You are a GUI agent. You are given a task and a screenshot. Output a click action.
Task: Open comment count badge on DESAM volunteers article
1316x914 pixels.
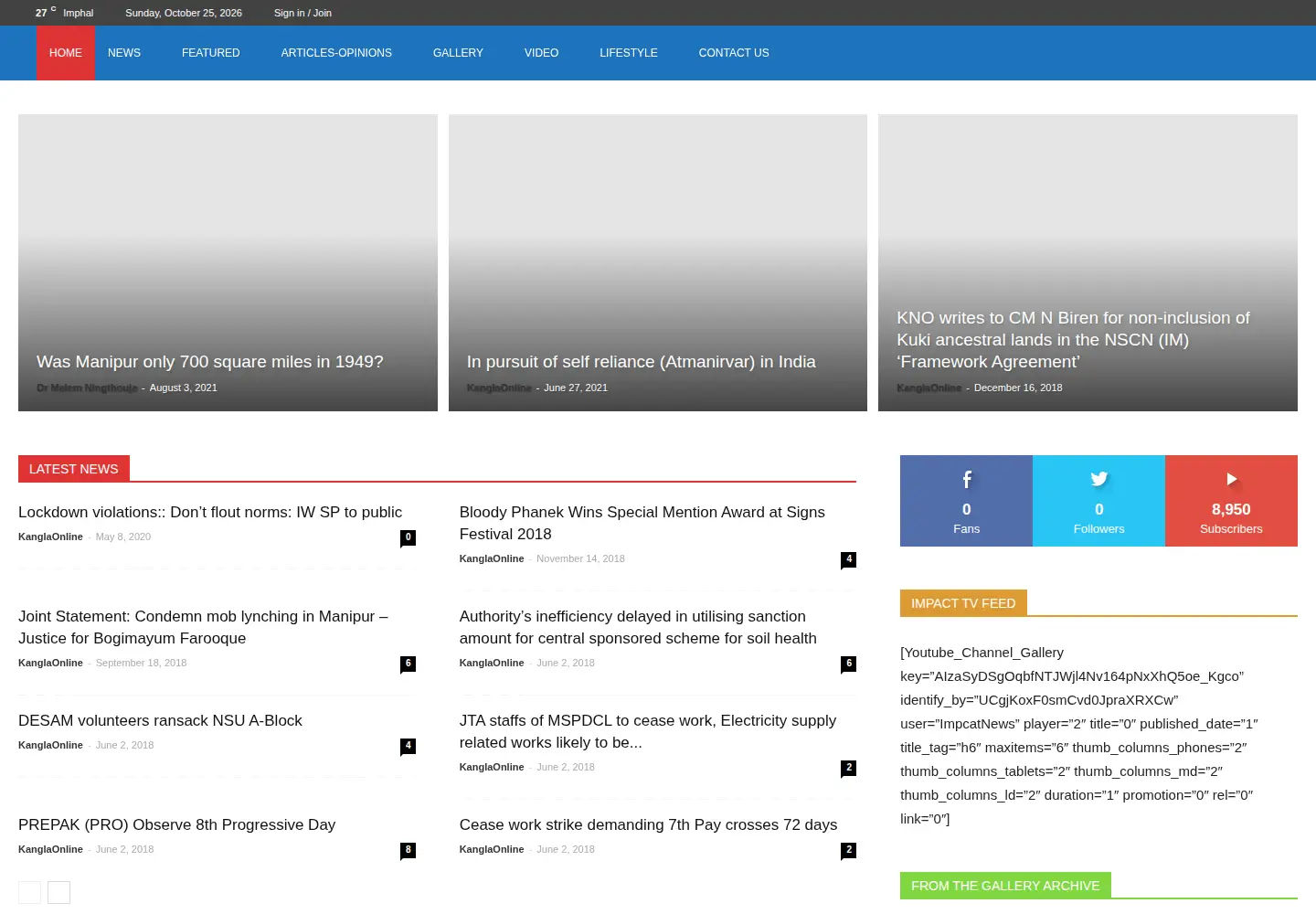408,746
